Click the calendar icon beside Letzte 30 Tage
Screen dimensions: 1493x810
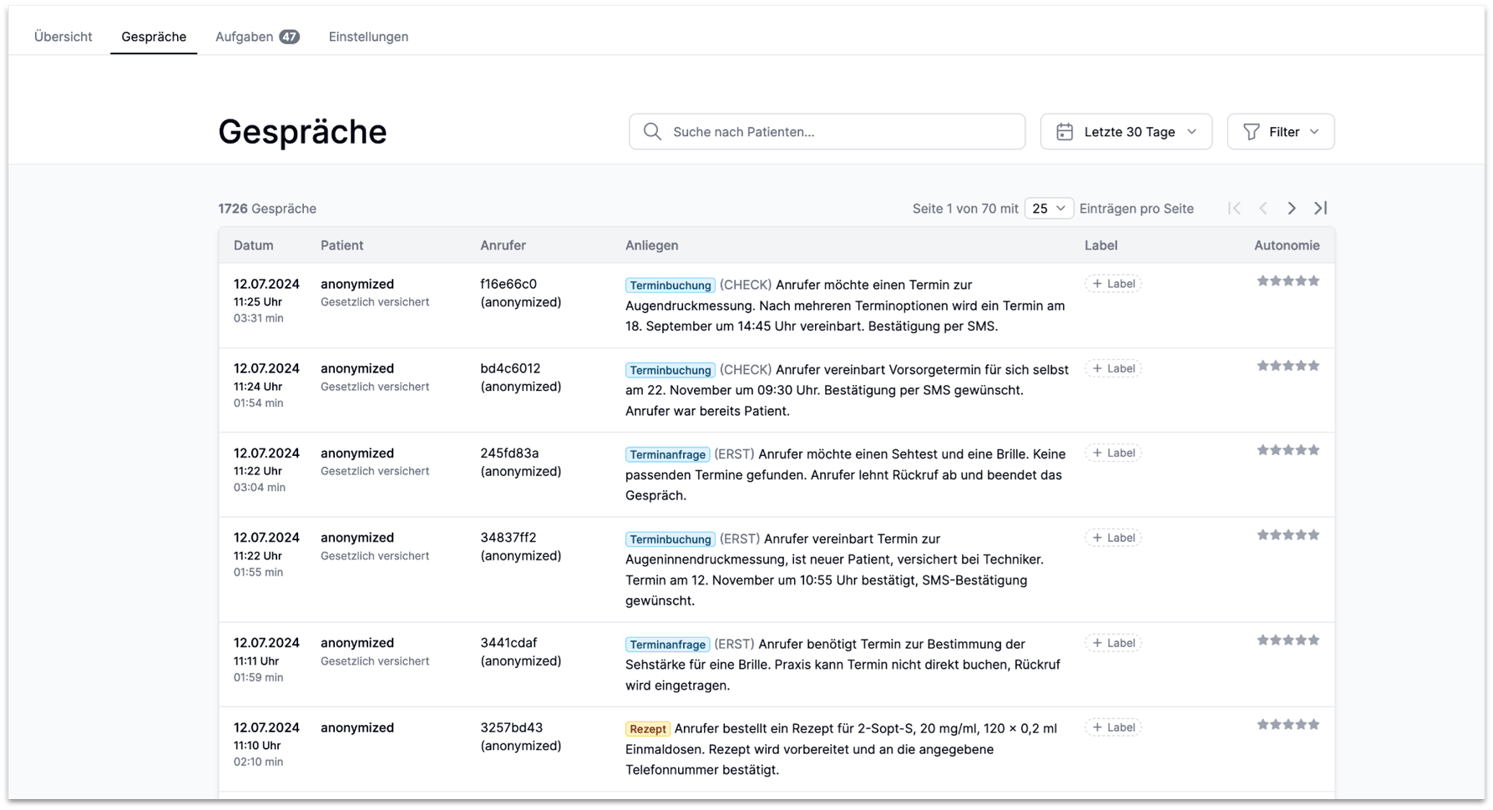tap(1065, 132)
